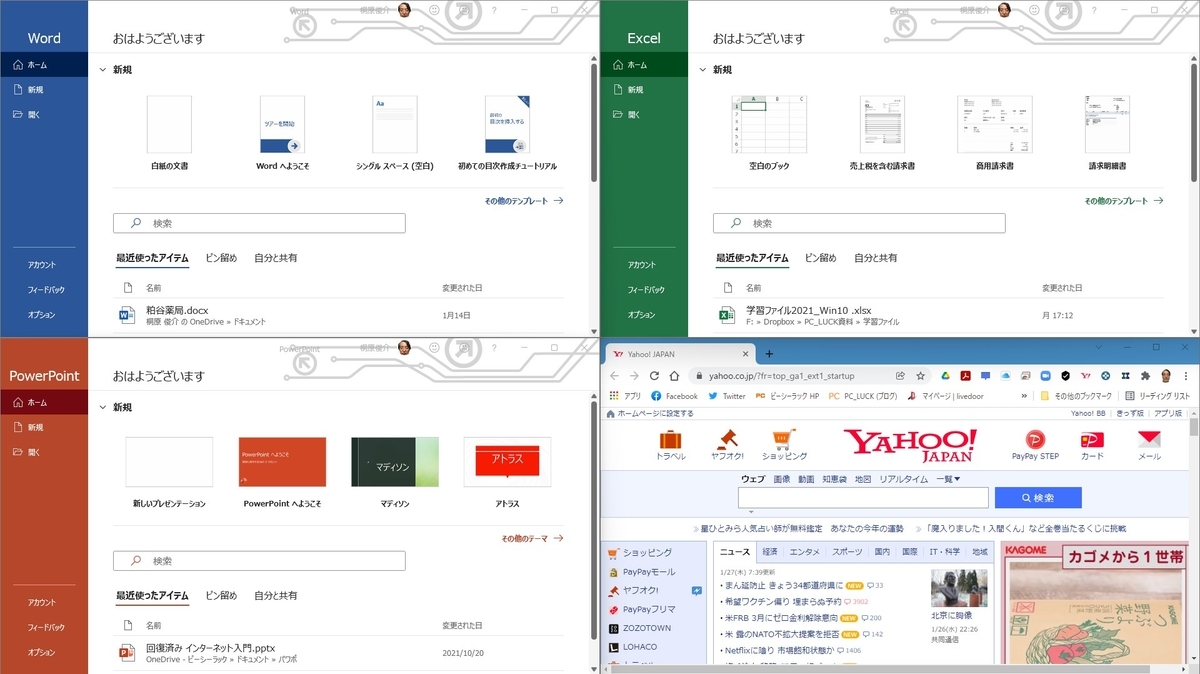Click Word's 新規 sidebar document icon
Image resolution: width=1200 pixels, height=674 pixels.
click(x=18, y=89)
